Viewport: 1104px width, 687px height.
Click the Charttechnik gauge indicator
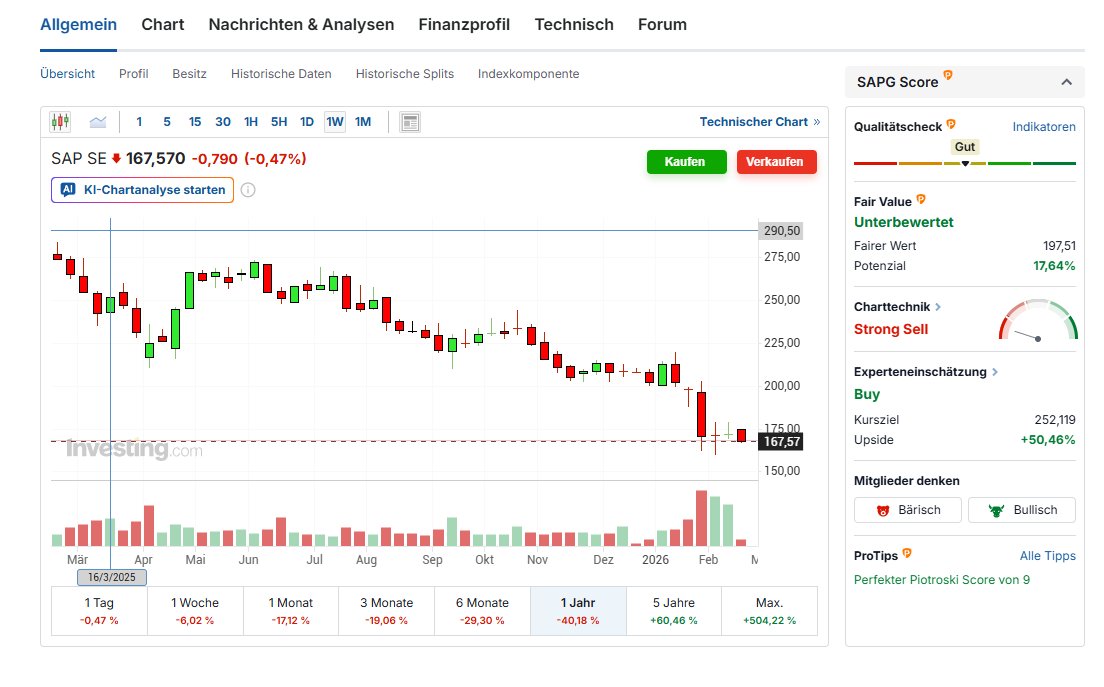pyautogui.click(x=1038, y=321)
